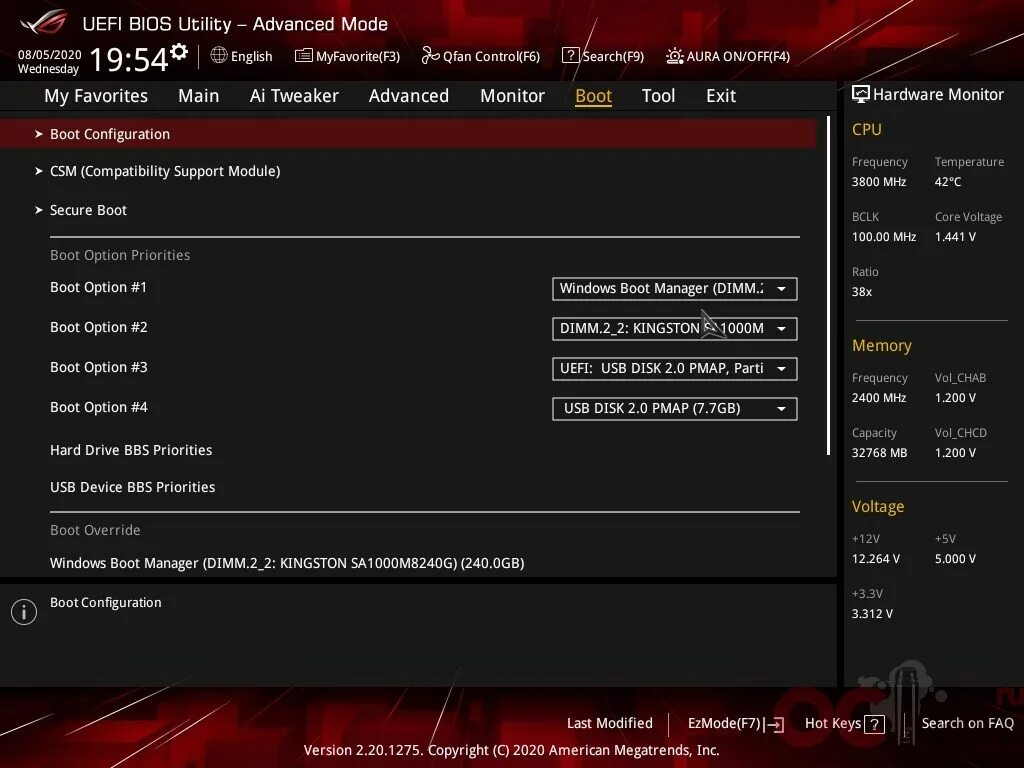This screenshot has width=1024, height=768.
Task: Click Memory Frequency 2400 MHz
Action: tap(879, 398)
